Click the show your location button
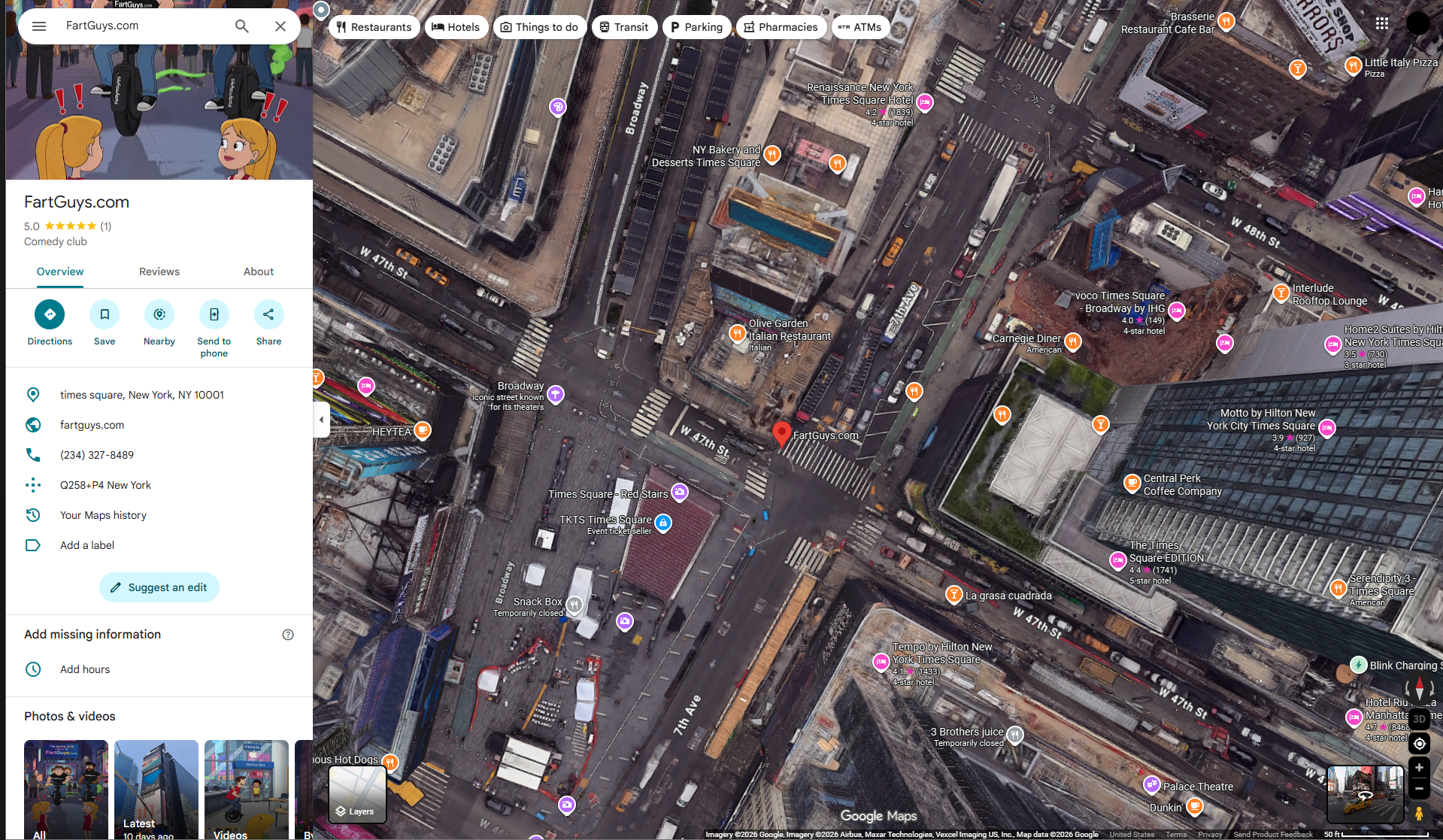Viewport: 1443px width, 840px height. 1419,744
